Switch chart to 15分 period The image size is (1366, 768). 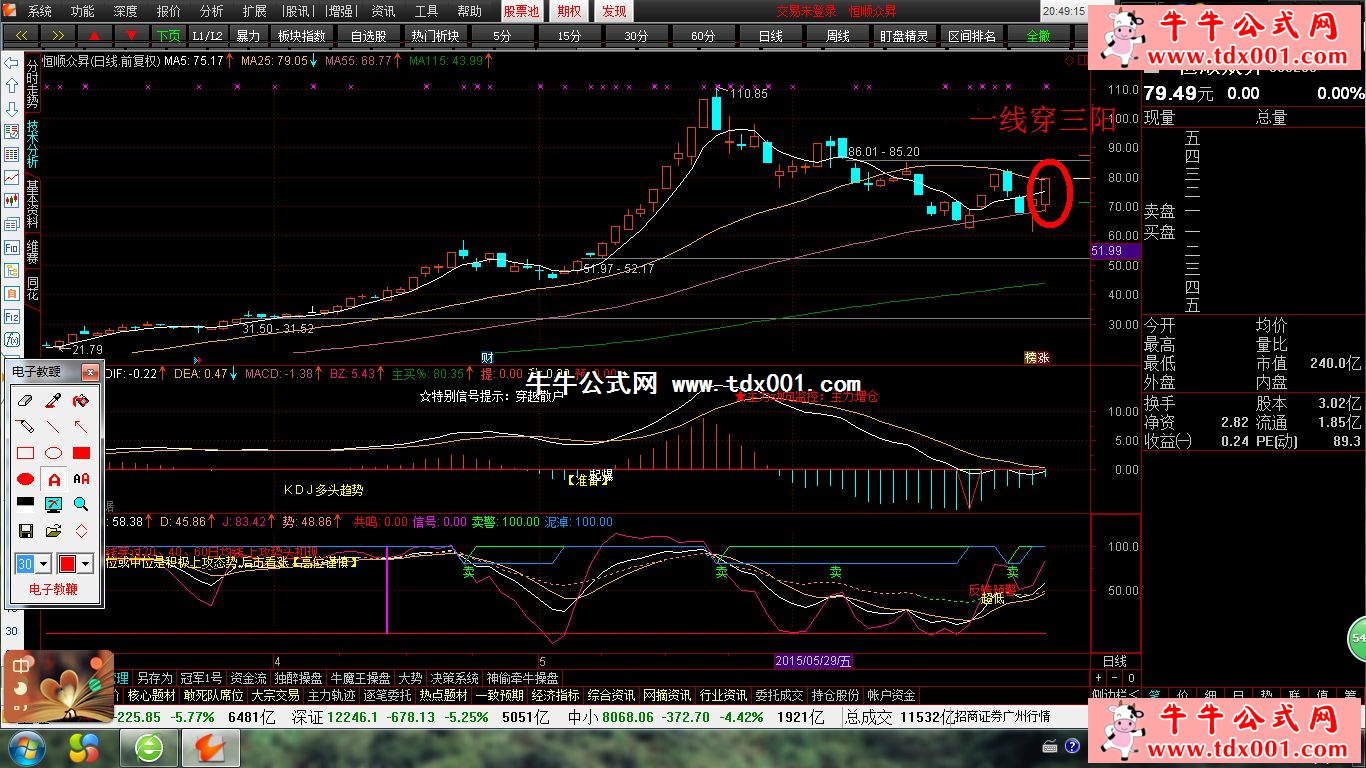click(x=569, y=35)
